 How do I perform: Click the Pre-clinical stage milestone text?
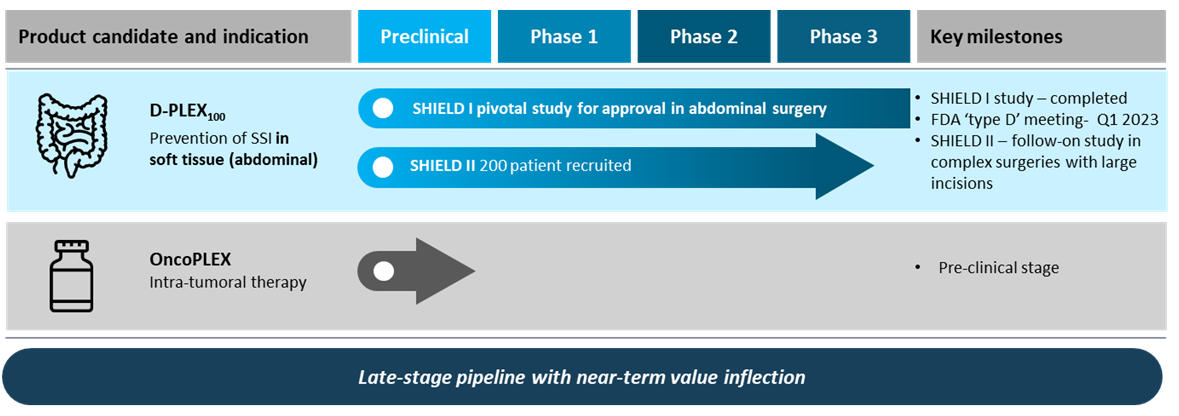pos(999,268)
